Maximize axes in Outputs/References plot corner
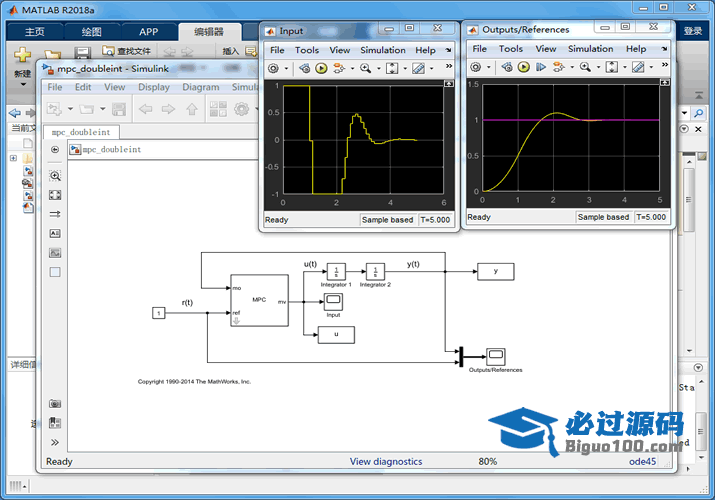Viewport: 715px width, 500px height. pos(665,82)
